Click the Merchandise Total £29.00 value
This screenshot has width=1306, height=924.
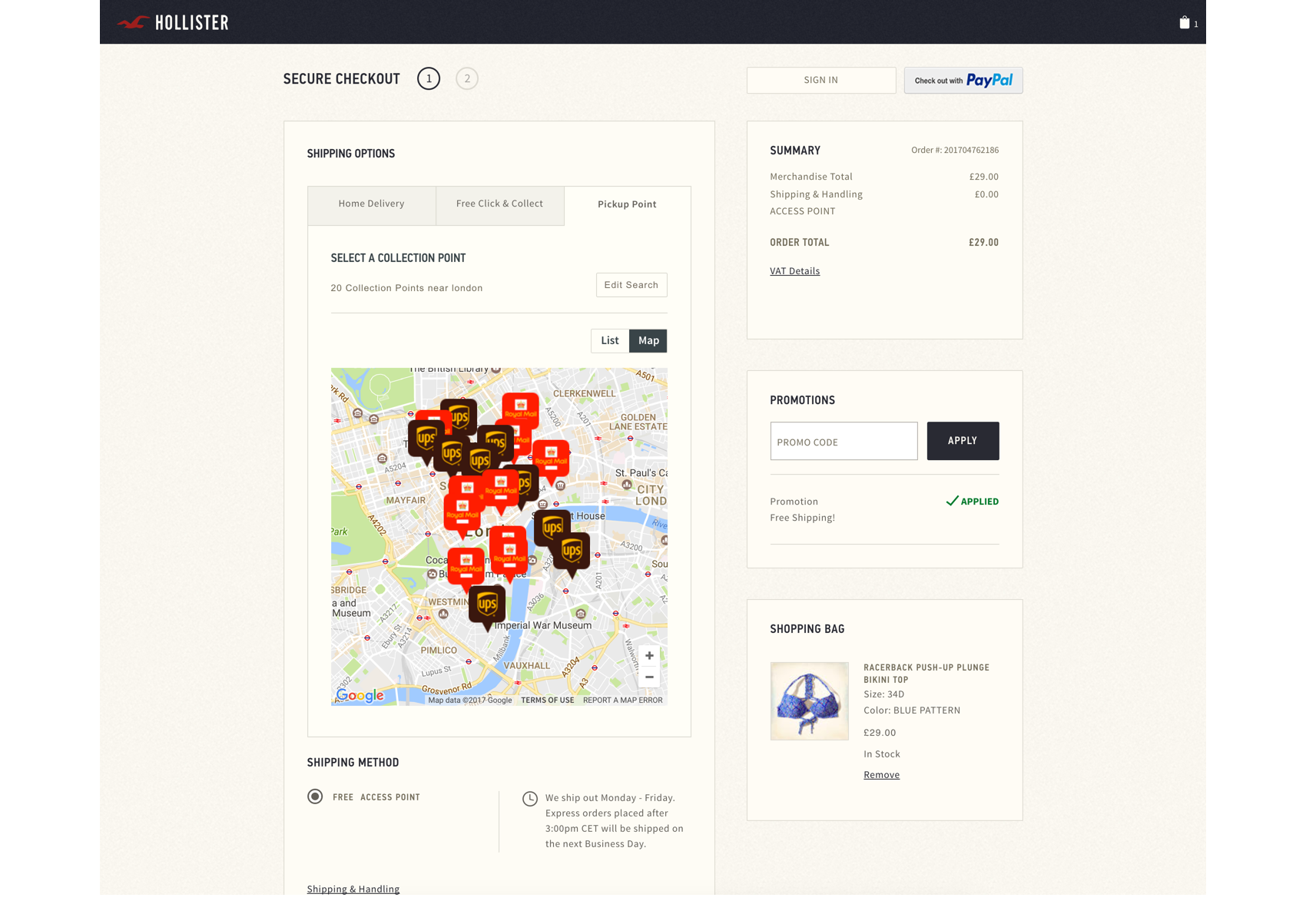[984, 177]
